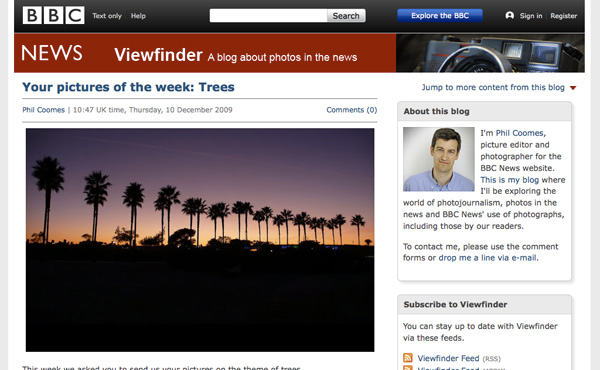
Task: Click the Subscribe to Viewfinder heading
Action: pyautogui.click(x=455, y=305)
